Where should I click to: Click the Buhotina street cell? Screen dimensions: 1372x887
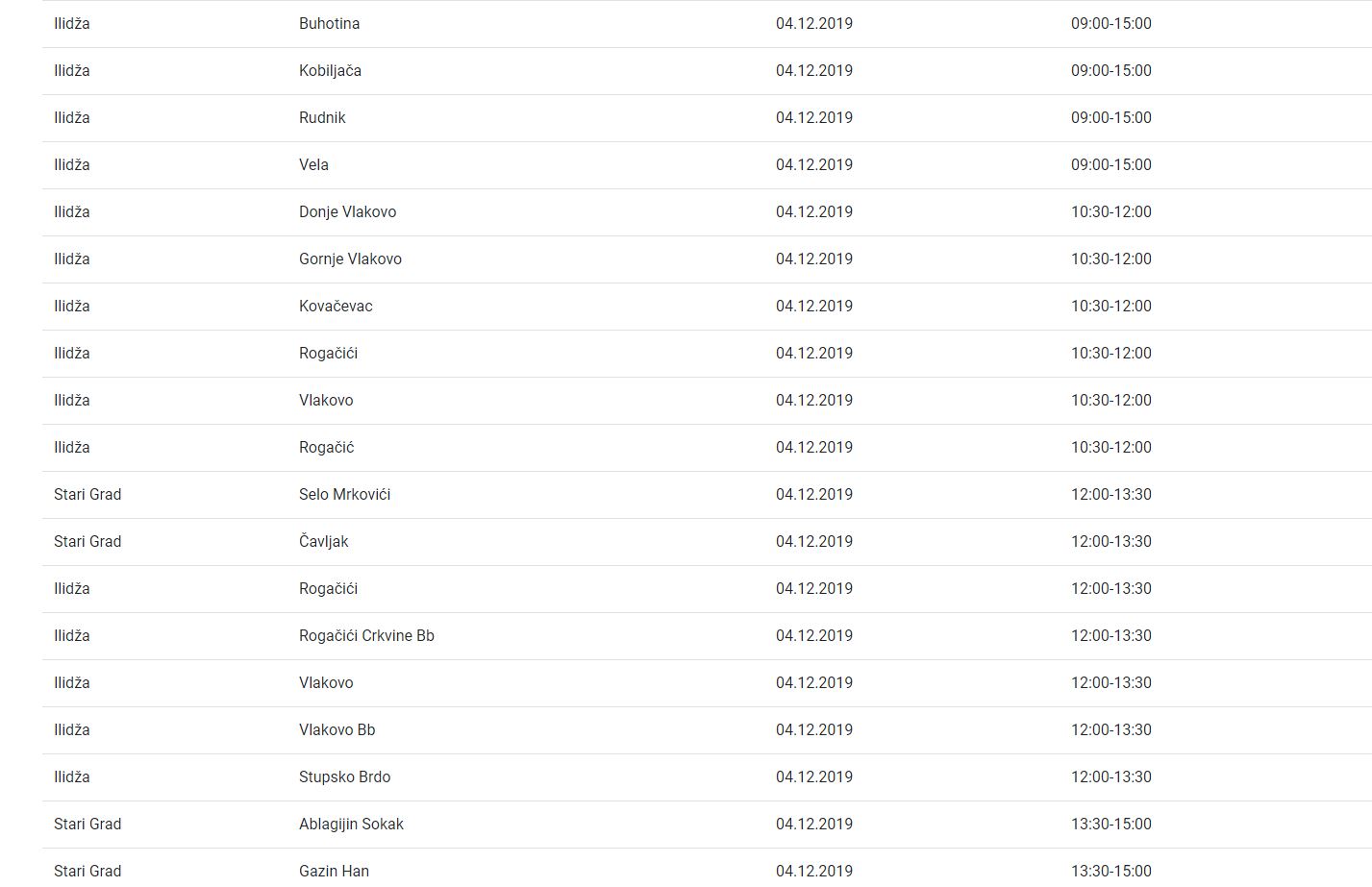pos(329,23)
